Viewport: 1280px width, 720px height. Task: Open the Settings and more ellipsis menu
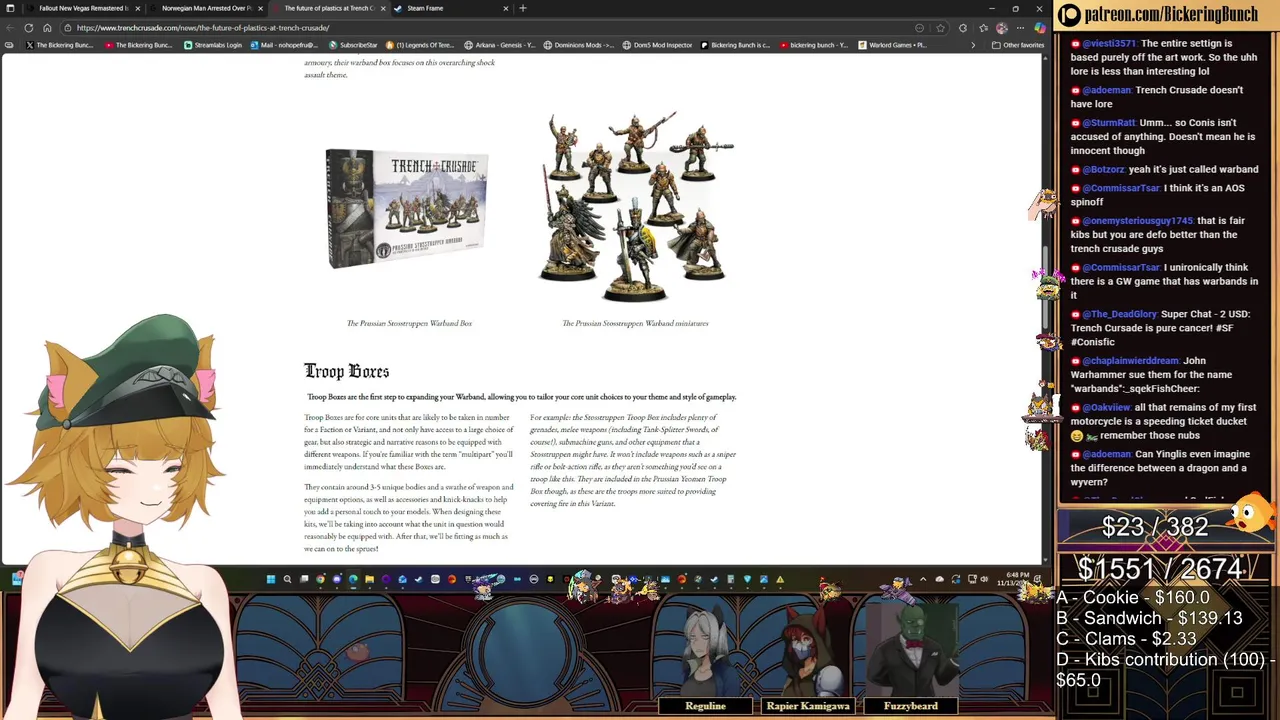[1020, 28]
